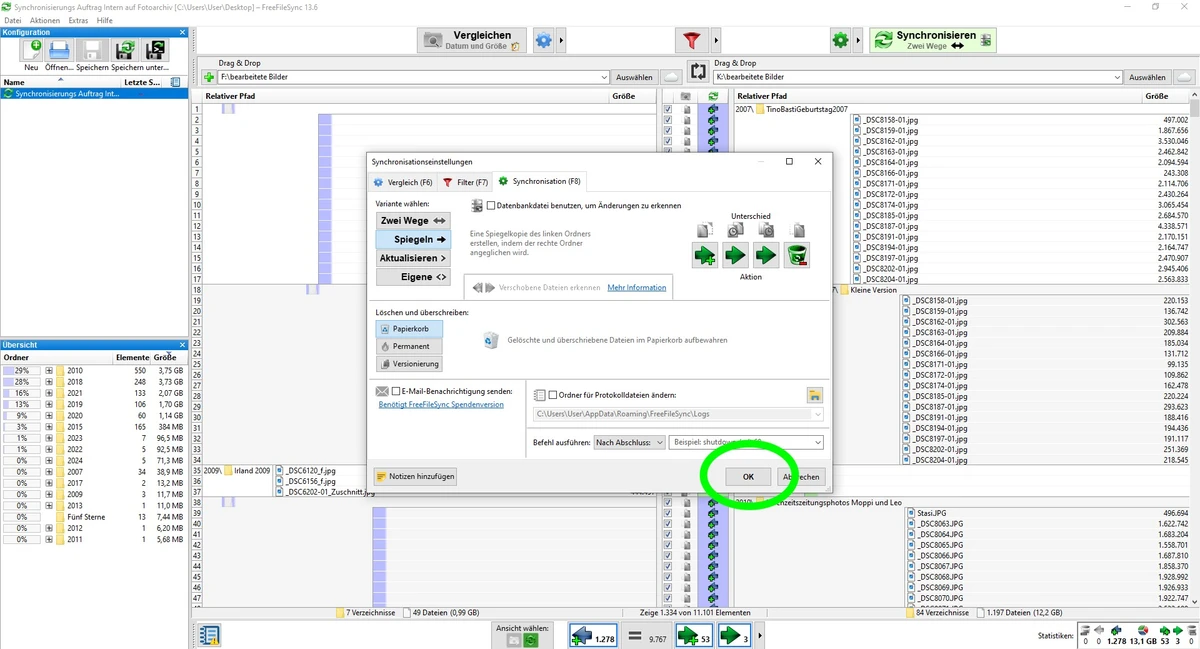This screenshot has height=649, width=1200.
Task: Open the Aktionen menu
Action: 45,20
